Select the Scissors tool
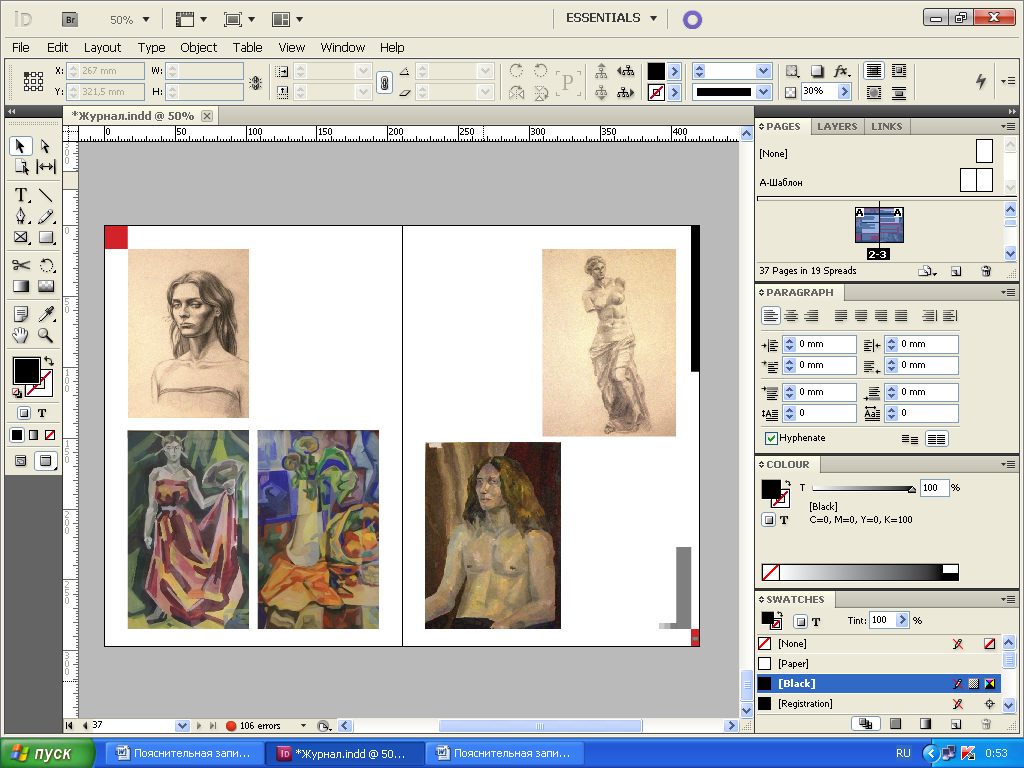This screenshot has height=768, width=1024. tap(22, 264)
